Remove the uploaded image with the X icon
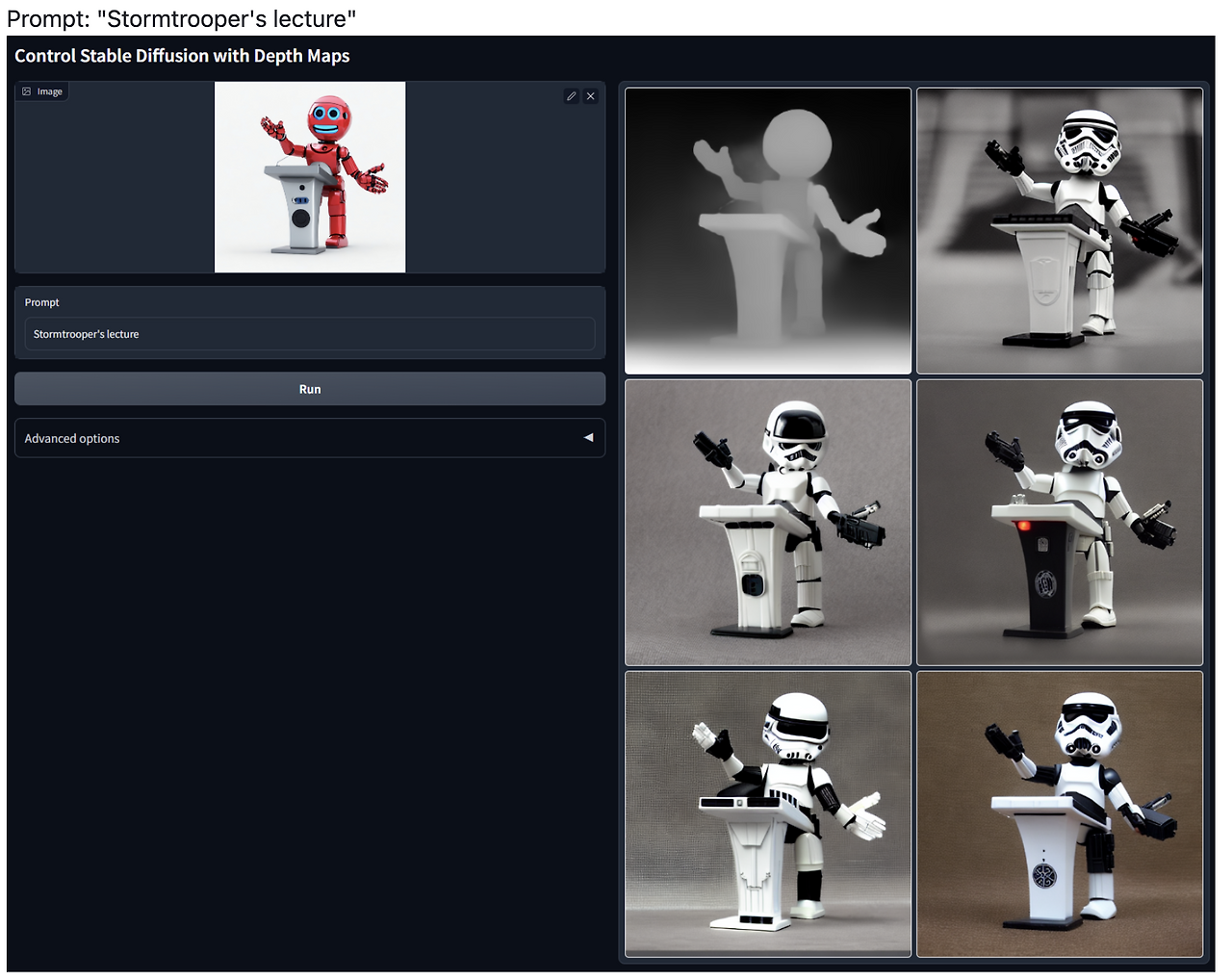The image size is (1232, 980). pos(591,96)
